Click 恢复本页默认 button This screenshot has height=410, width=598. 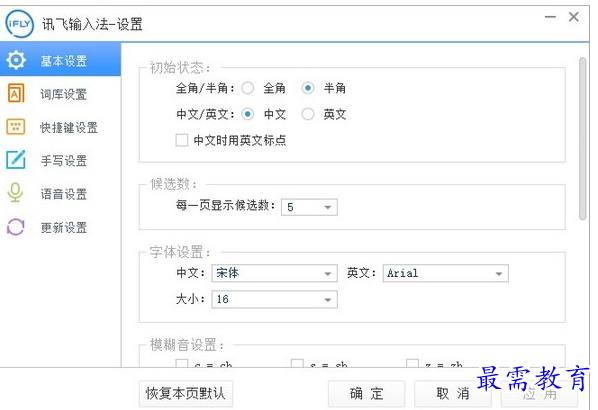tap(186, 393)
